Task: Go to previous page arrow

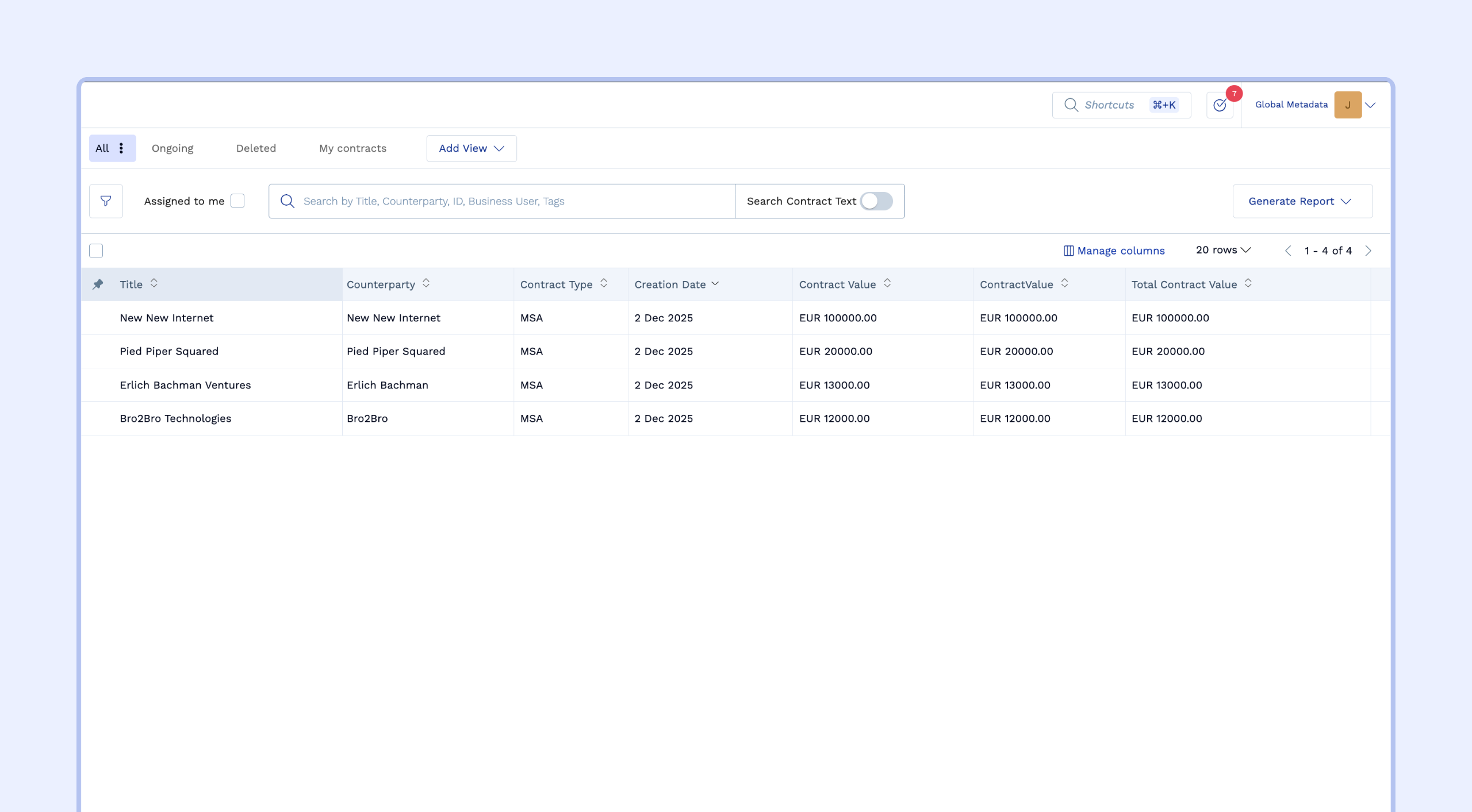Action: (x=1288, y=251)
